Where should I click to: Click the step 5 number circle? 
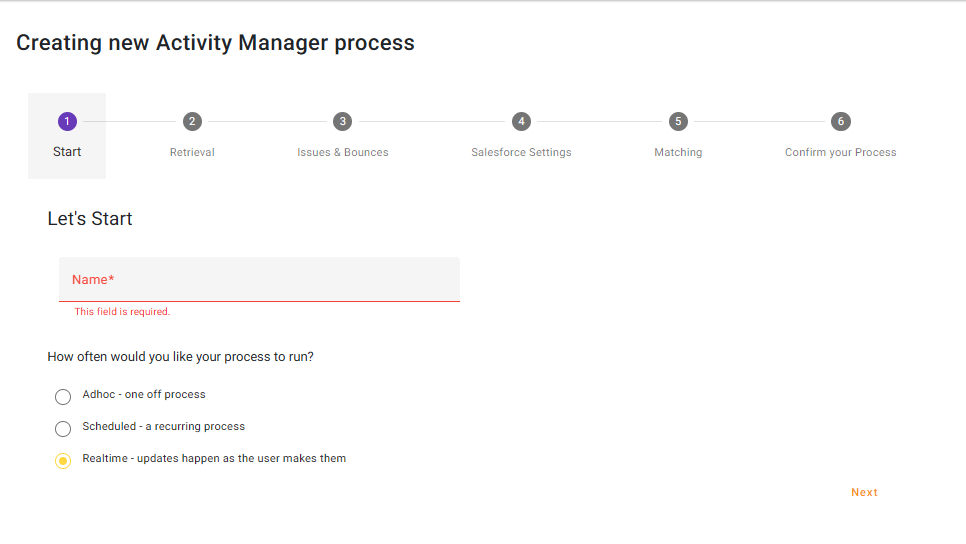(678, 121)
